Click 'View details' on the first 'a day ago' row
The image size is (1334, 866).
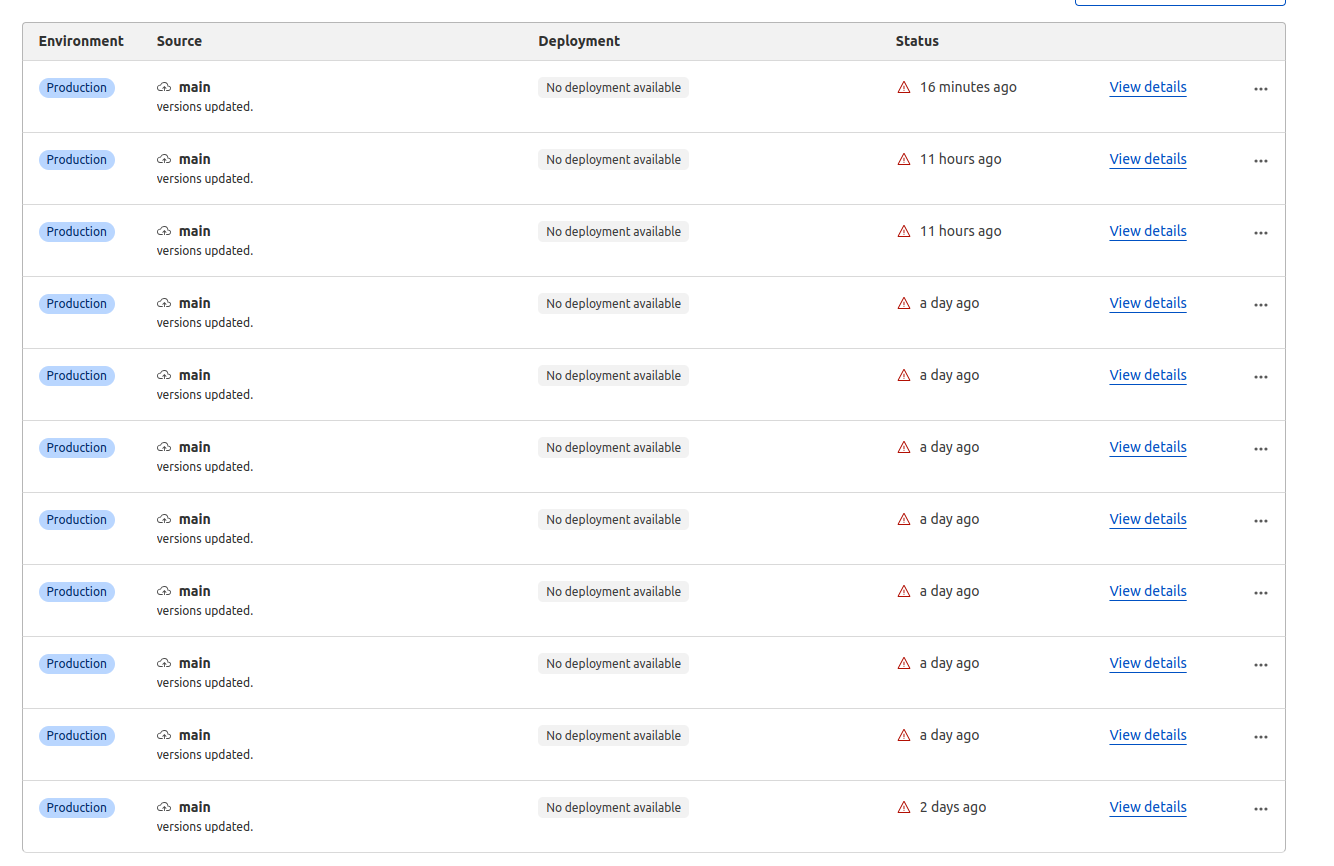(1148, 303)
